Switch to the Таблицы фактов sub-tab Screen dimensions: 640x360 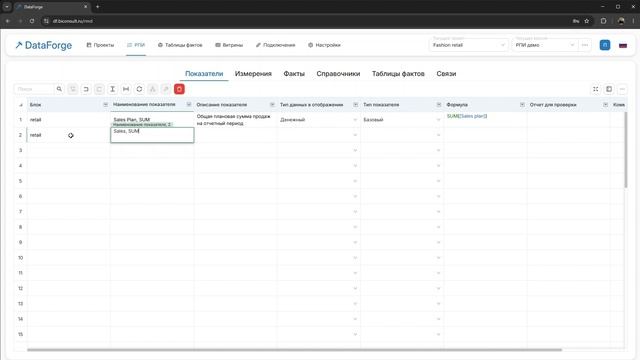coord(398,74)
